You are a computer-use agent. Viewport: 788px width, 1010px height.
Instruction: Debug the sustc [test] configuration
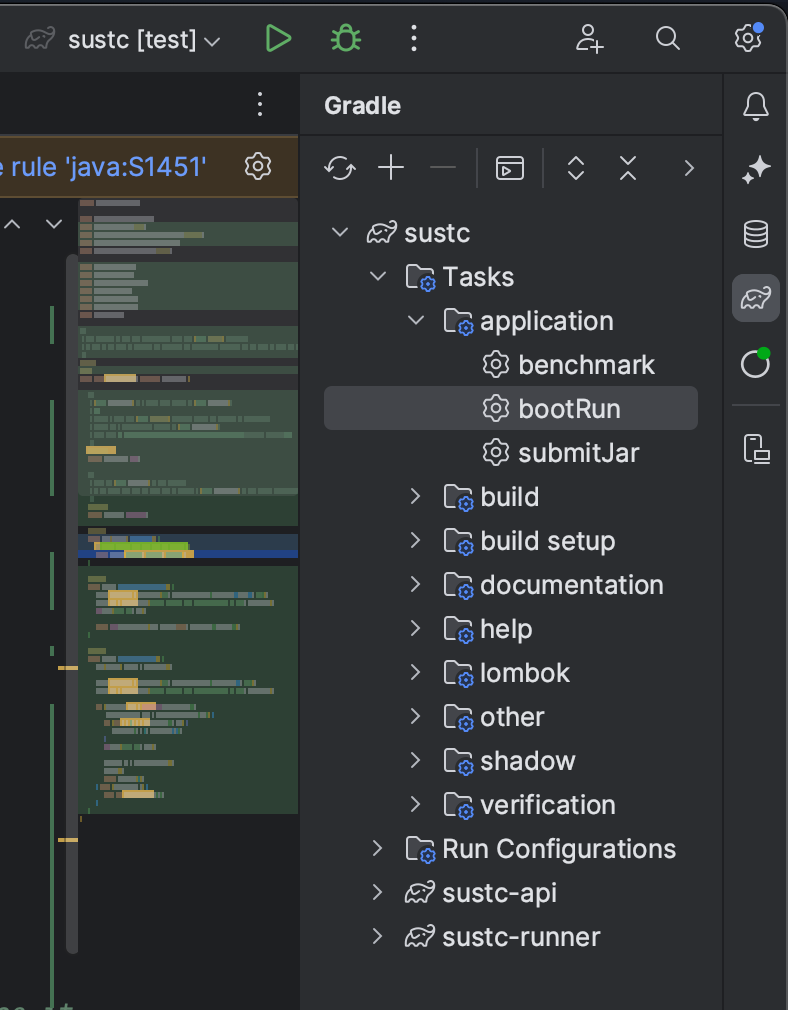(346, 39)
